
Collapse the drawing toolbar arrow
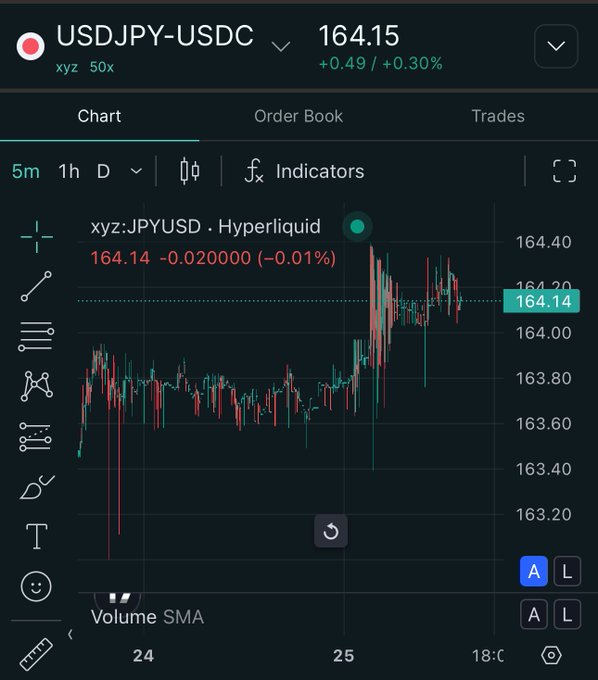coord(70,634)
